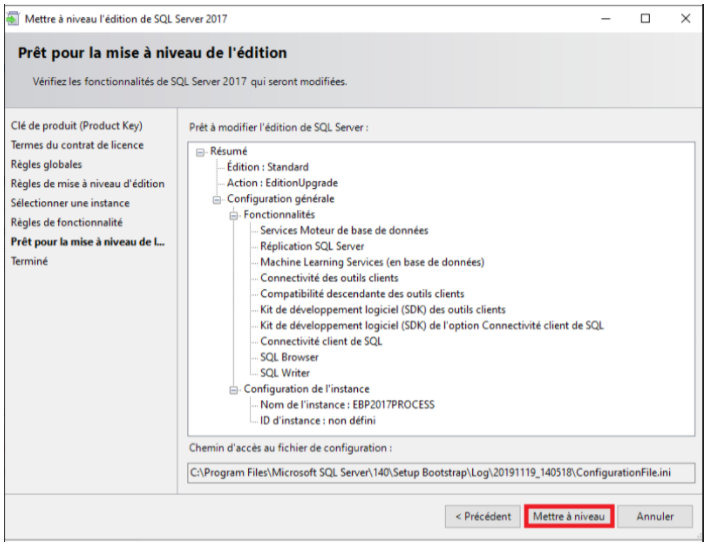Select the Termes du contrat de licence step

tap(77, 145)
